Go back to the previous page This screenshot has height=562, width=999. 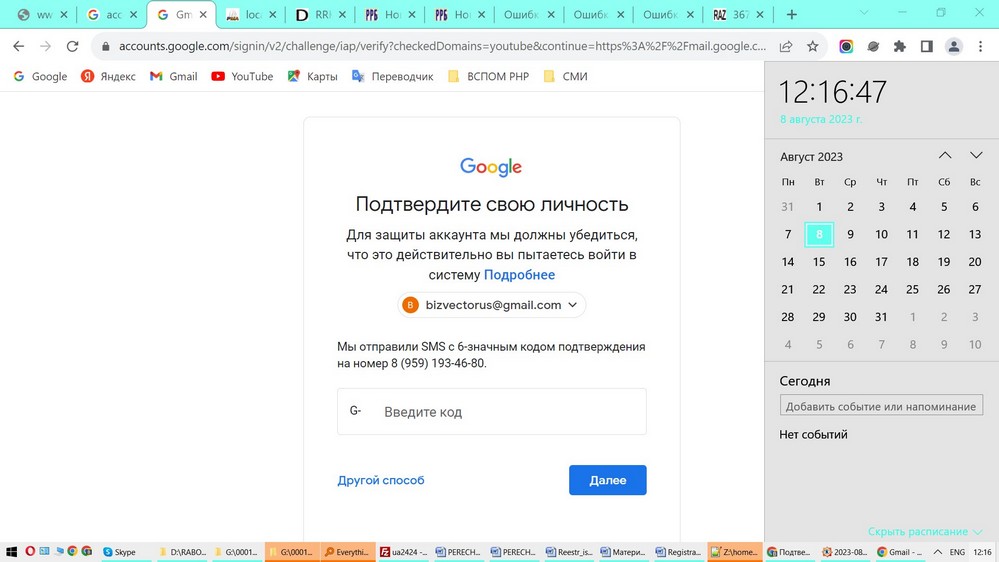18,46
